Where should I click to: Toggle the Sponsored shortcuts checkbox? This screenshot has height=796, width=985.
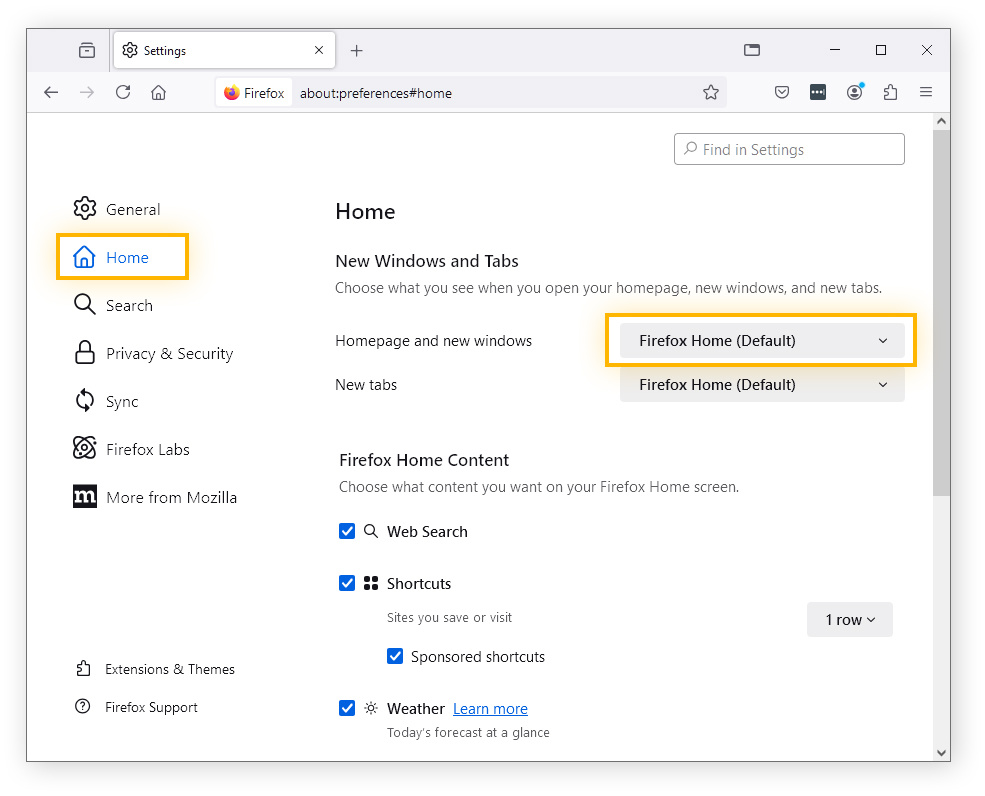pos(395,657)
